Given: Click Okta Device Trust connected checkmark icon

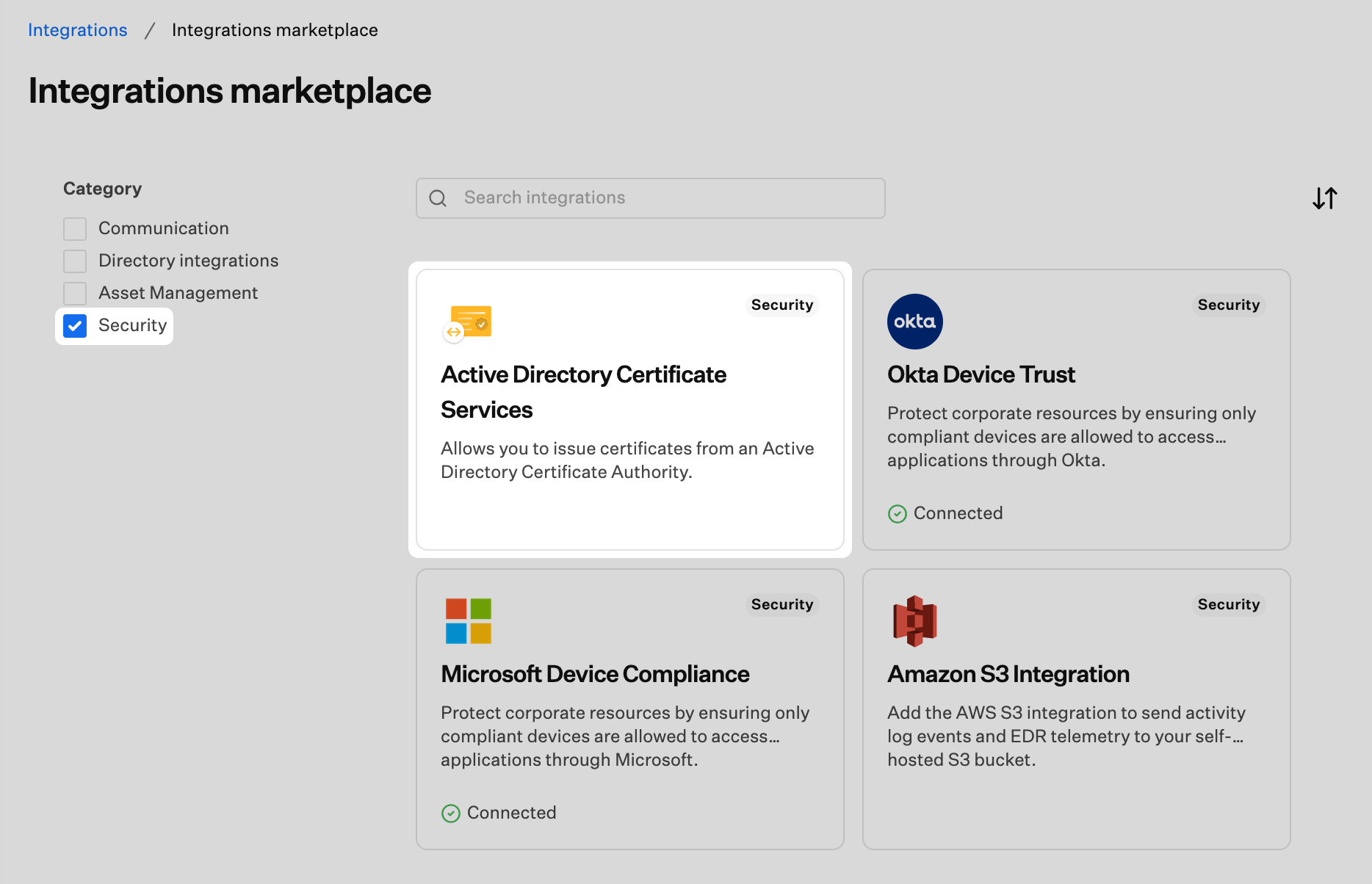Looking at the screenshot, I should (x=898, y=514).
